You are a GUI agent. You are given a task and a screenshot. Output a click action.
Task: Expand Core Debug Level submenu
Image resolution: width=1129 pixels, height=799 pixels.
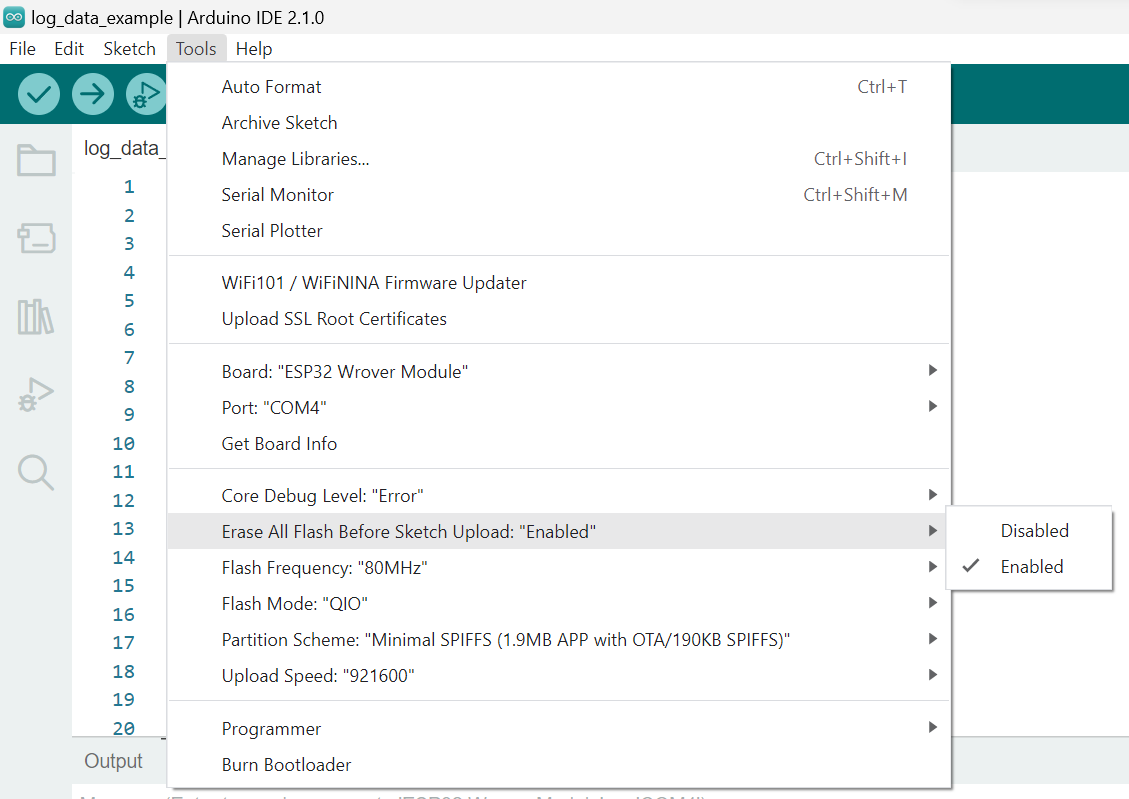(559, 495)
